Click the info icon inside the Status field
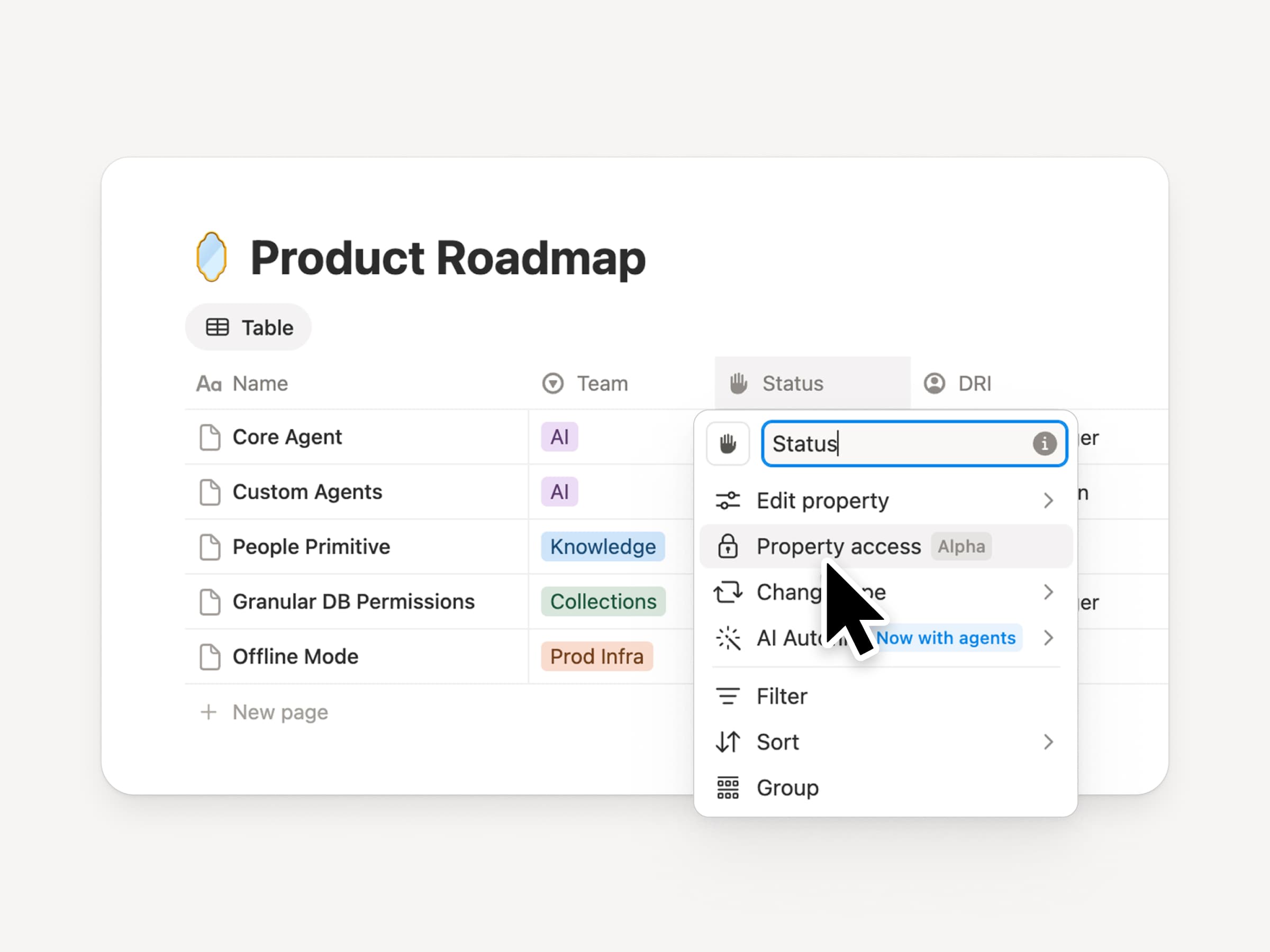This screenshot has height=952, width=1270. coord(1045,444)
